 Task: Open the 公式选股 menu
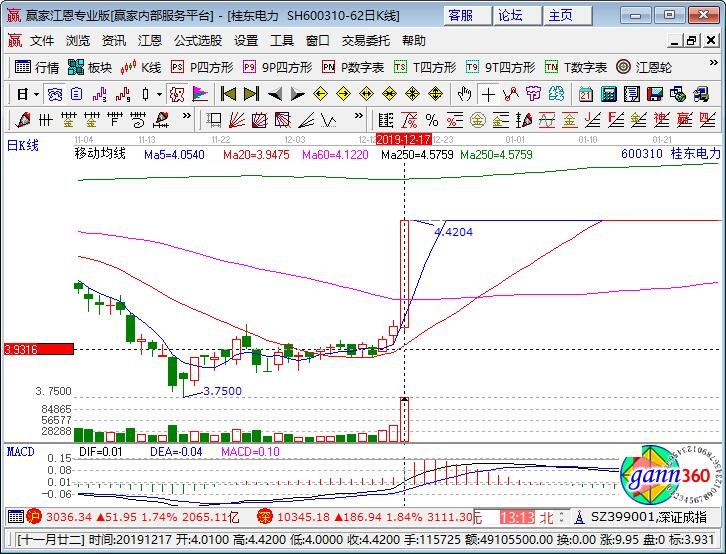[x=198, y=41]
